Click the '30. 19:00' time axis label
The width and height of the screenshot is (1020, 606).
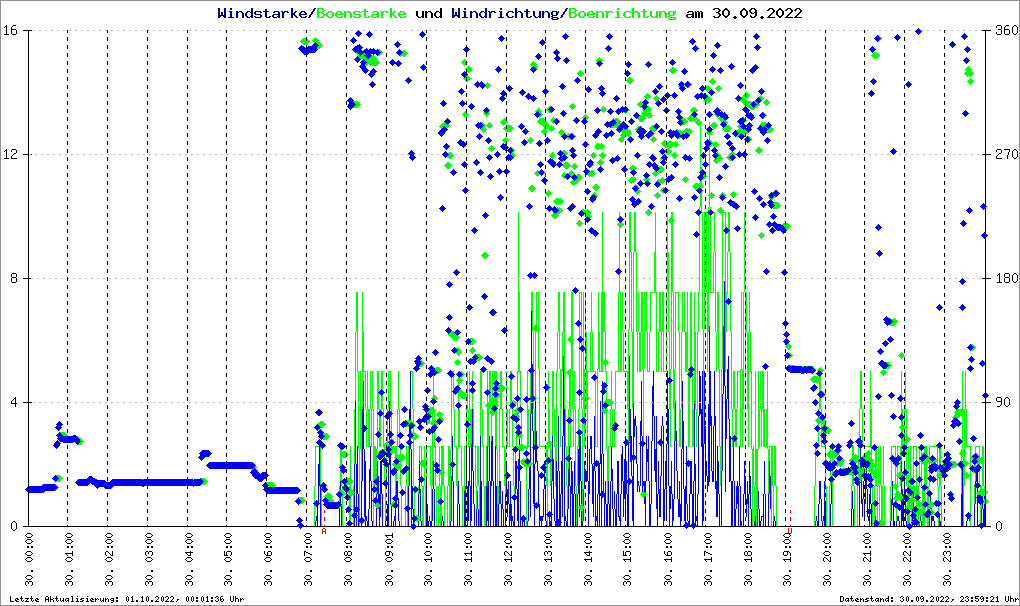coord(787,560)
